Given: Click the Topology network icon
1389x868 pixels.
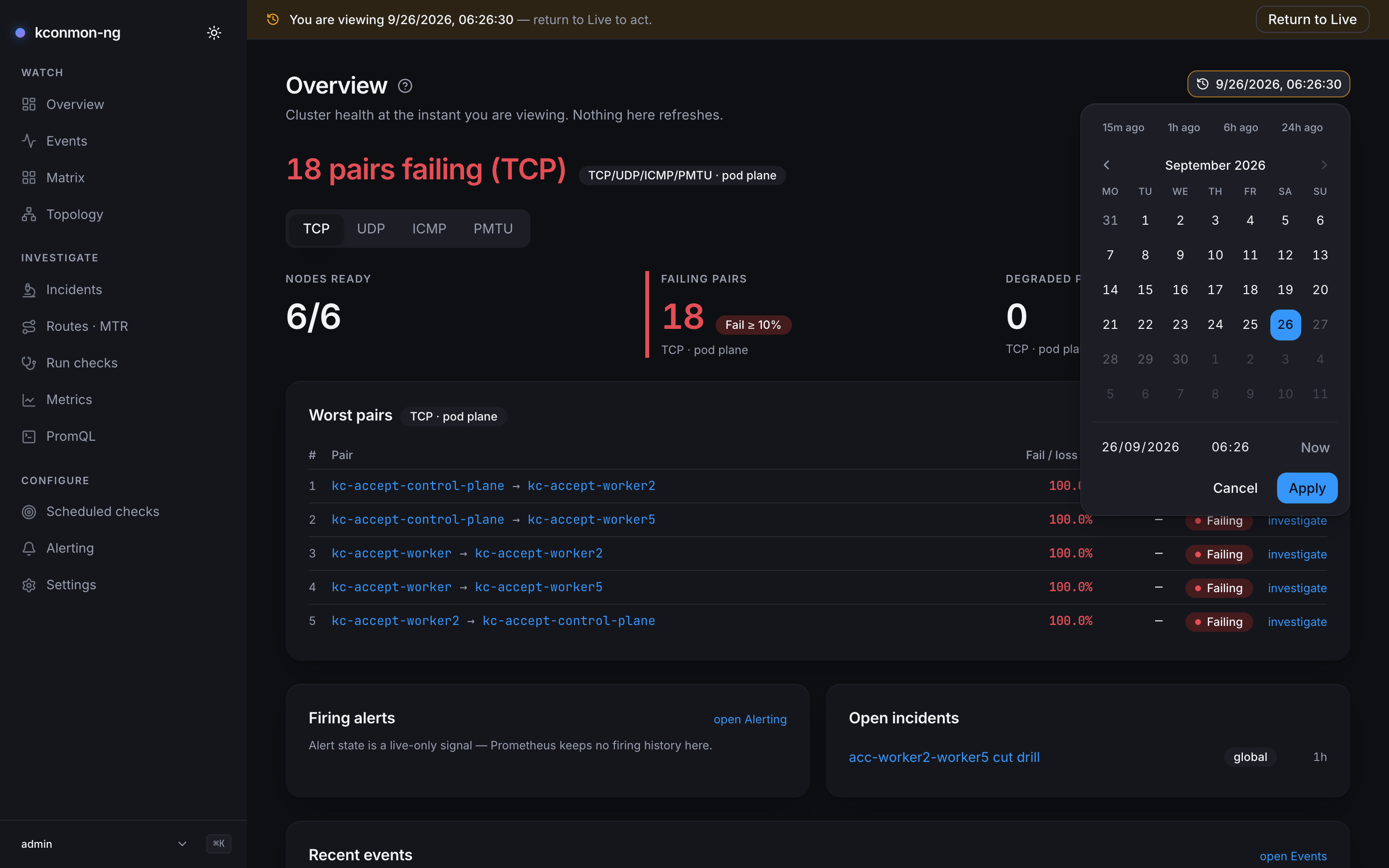Looking at the screenshot, I should 29,214.
